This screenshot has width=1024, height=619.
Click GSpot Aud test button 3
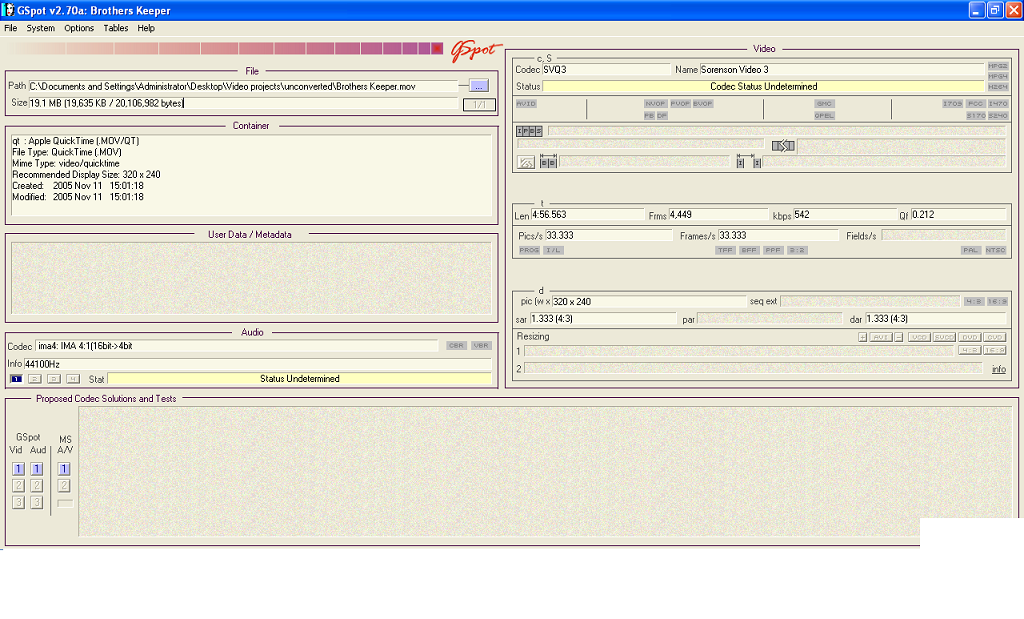[37, 502]
